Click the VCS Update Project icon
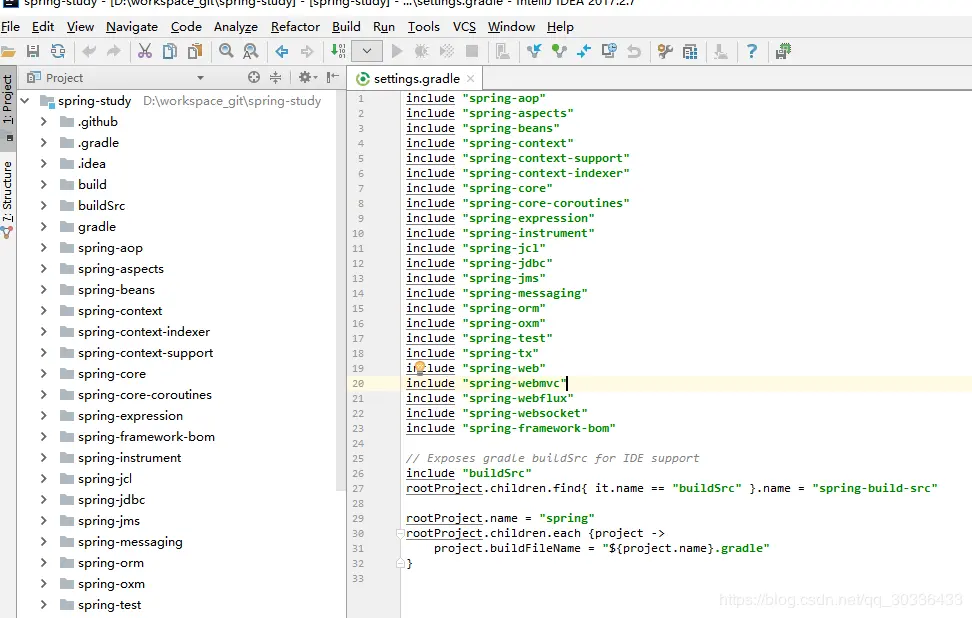 [x=534, y=51]
